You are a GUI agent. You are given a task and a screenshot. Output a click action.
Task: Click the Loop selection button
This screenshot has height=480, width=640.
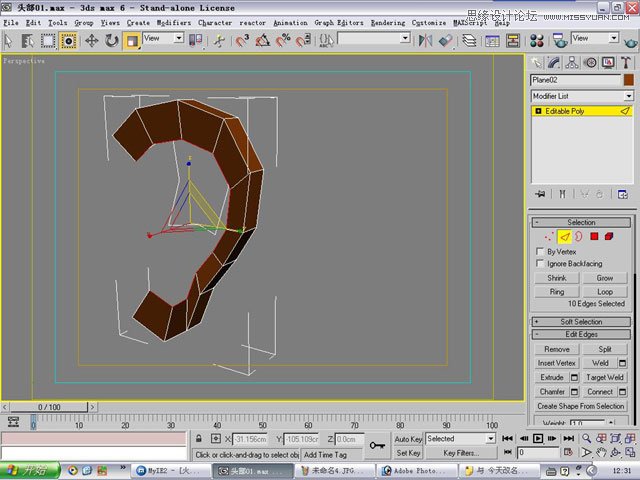point(604,292)
